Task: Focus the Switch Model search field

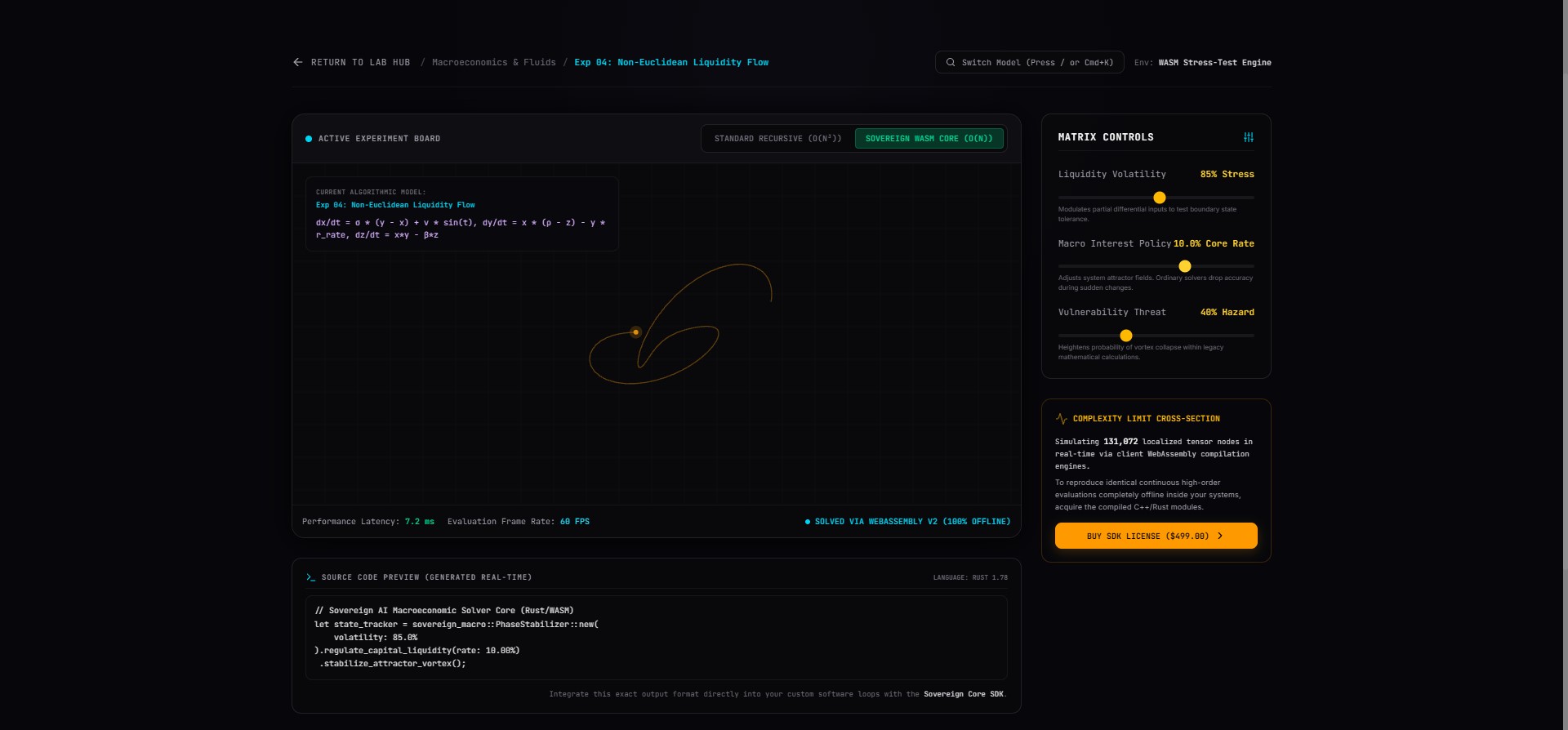Action: coord(1030,62)
